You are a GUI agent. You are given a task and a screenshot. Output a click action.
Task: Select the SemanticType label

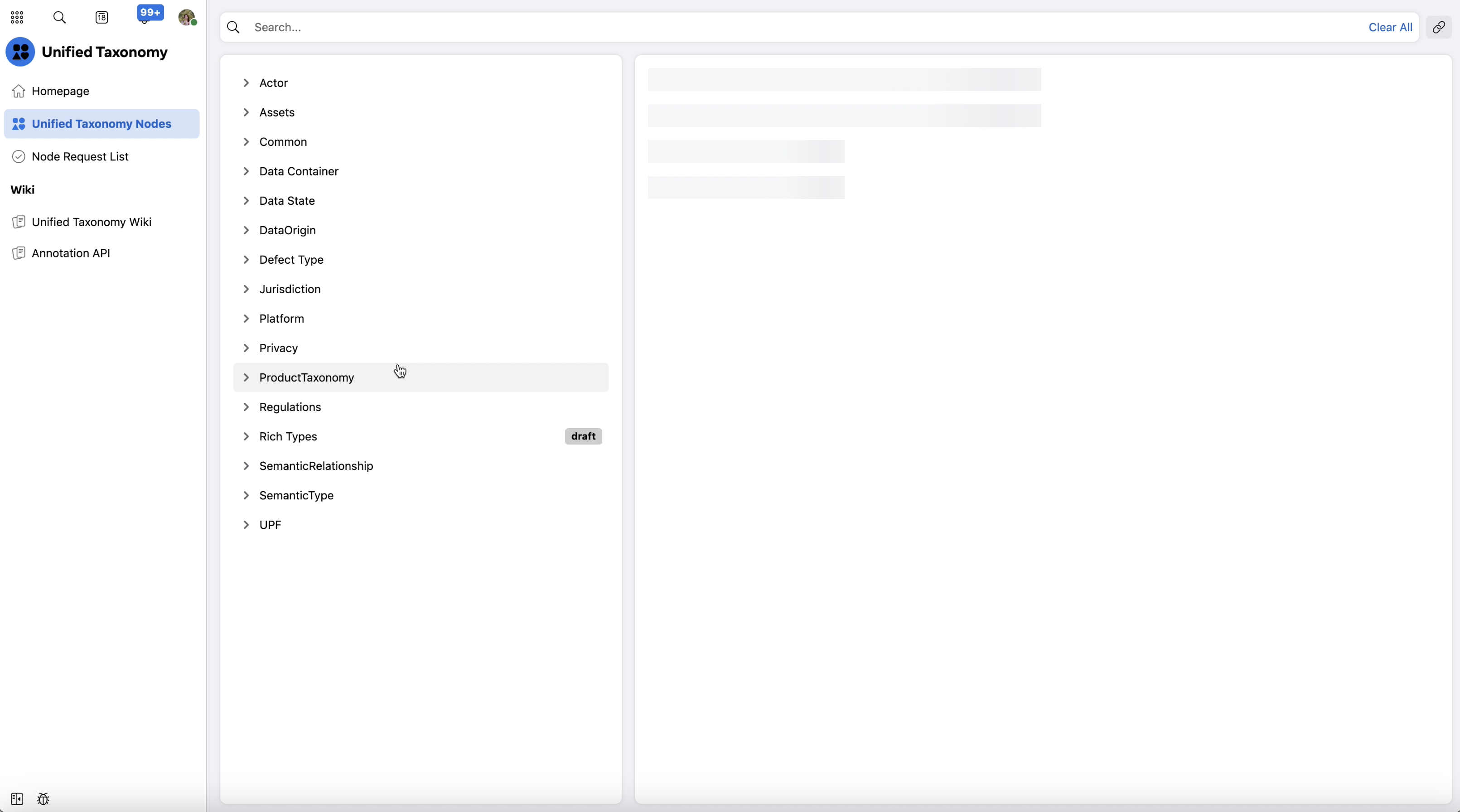click(296, 495)
